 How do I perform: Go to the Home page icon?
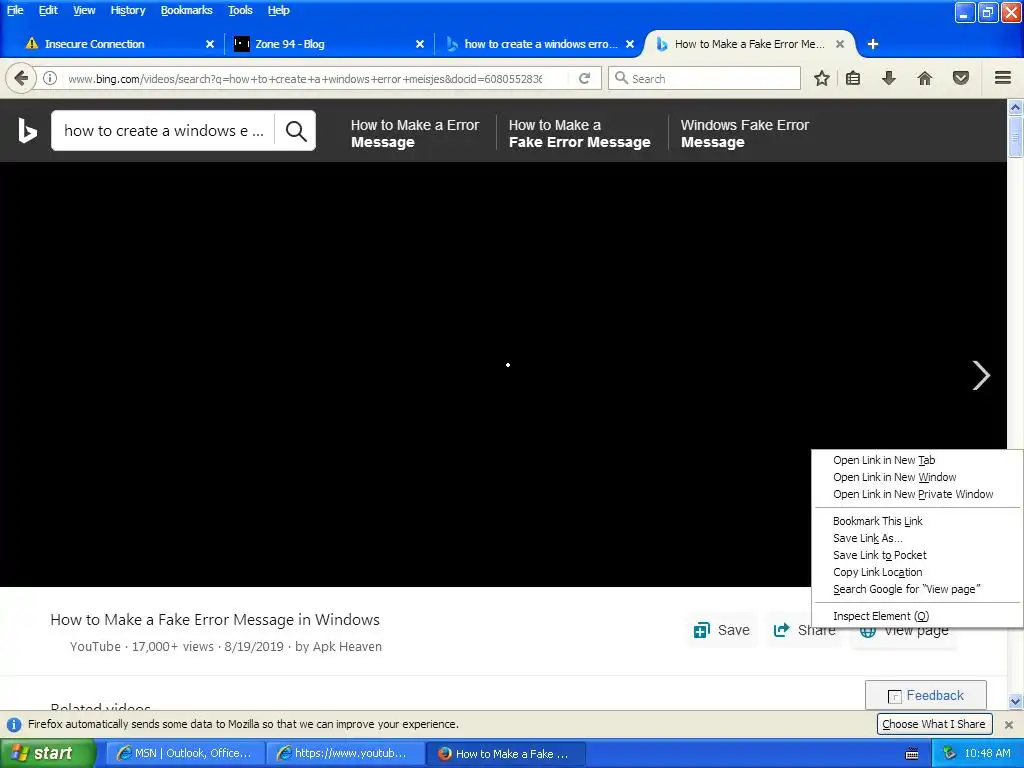(x=925, y=78)
